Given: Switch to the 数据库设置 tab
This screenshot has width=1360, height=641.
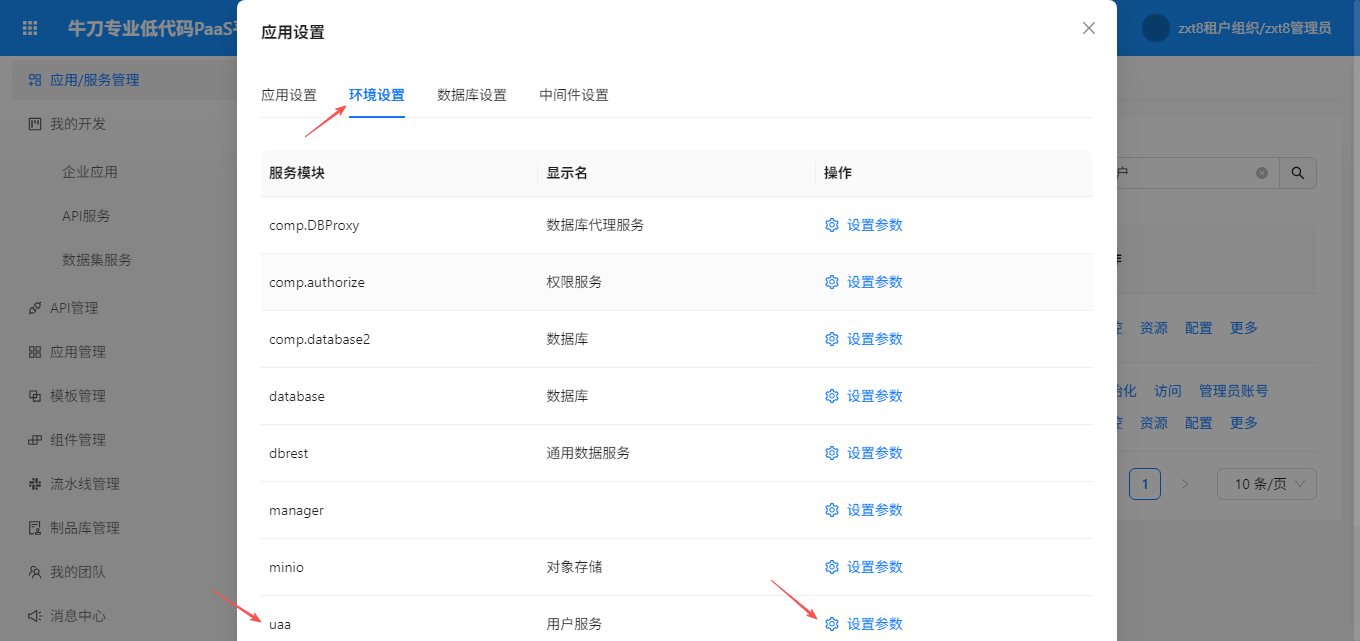Looking at the screenshot, I should [x=471, y=95].
